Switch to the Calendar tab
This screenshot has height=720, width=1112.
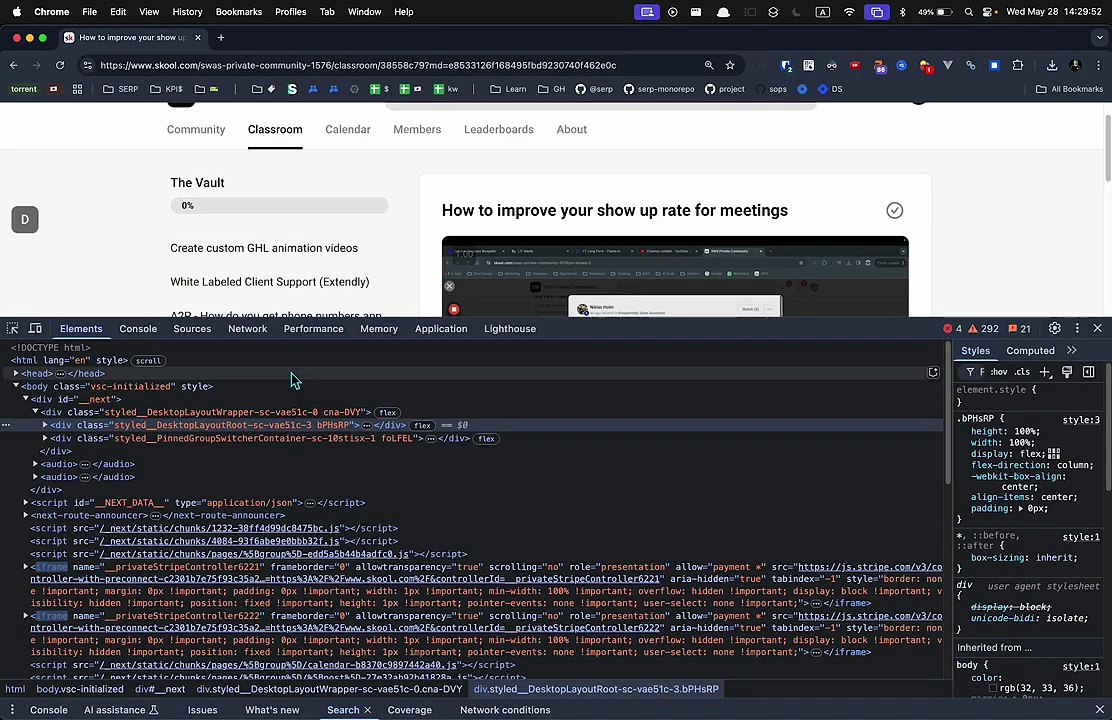(x=348, y=129)
